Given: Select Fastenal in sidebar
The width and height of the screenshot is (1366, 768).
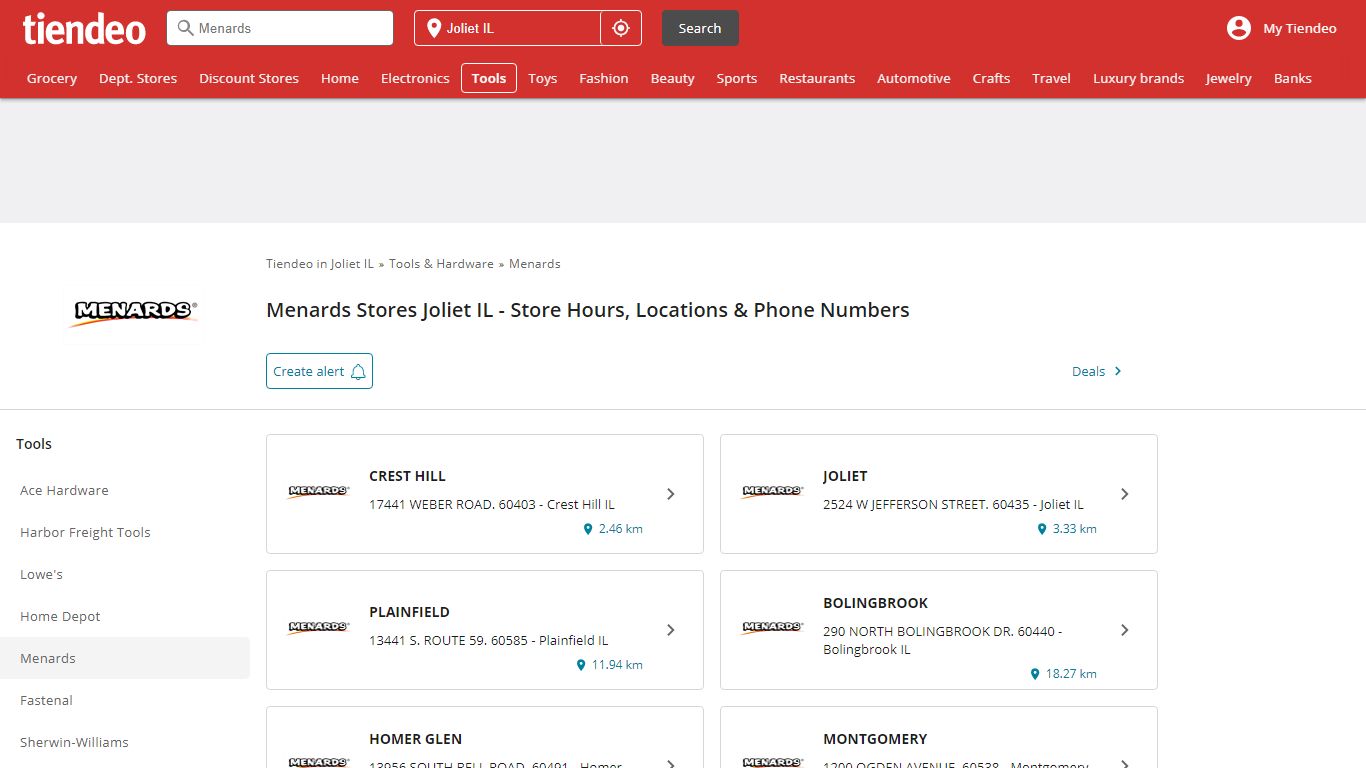Looking at the screenshot, I should (x=46, y=700).
